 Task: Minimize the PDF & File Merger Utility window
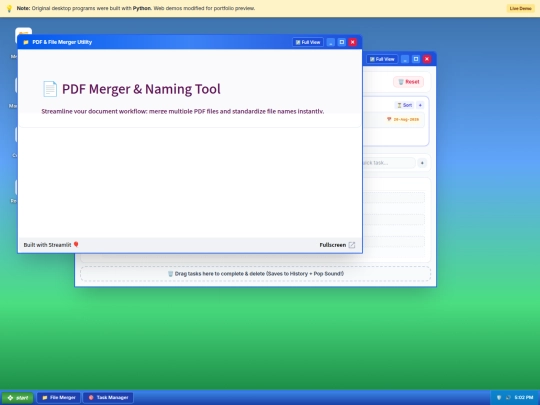tap(331, 42)
